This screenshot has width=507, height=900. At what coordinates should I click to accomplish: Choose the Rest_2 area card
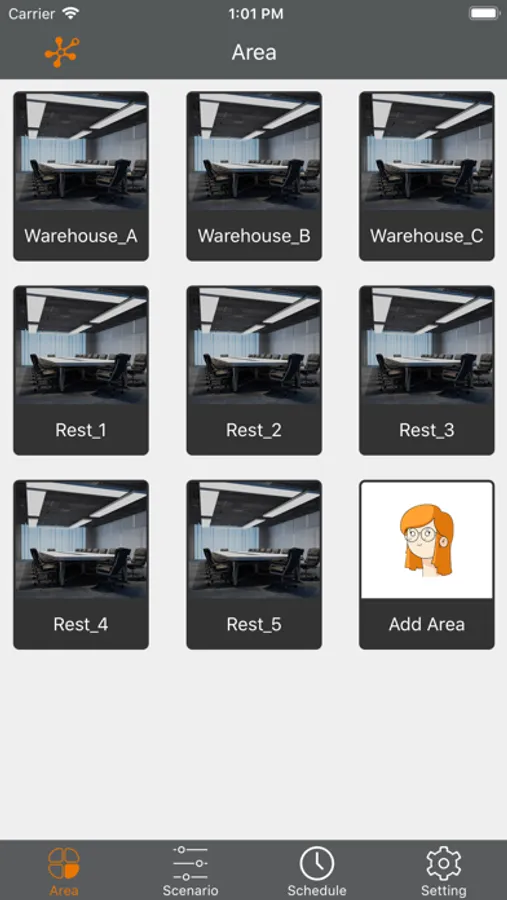pyautogui.click(x=254, y=370)
